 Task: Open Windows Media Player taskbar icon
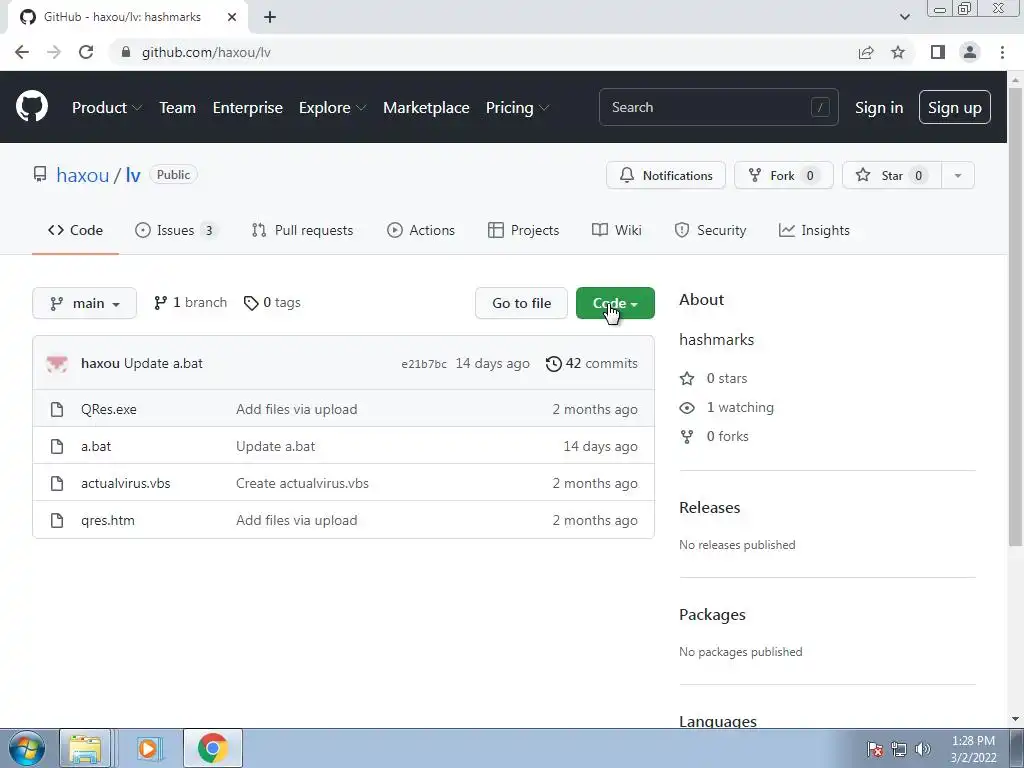[148, 748]
